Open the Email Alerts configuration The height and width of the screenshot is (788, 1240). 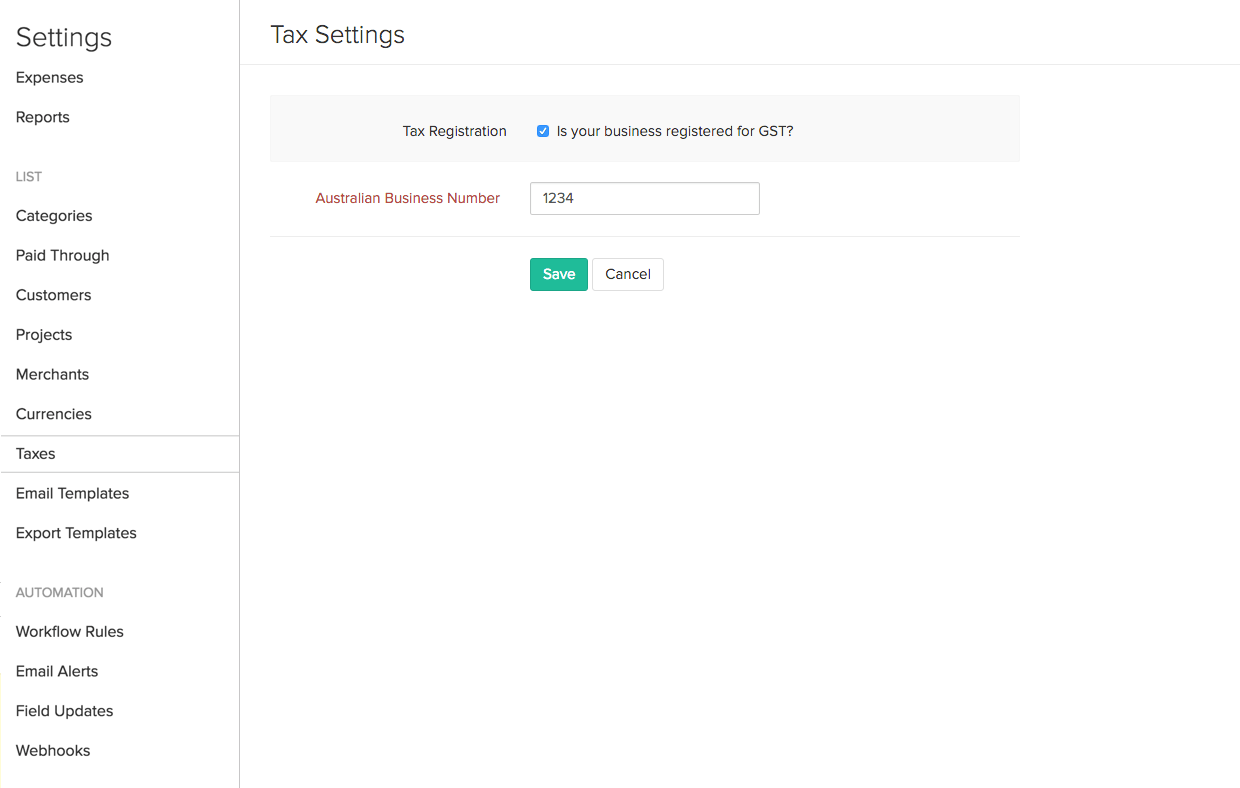click(57, 671)
